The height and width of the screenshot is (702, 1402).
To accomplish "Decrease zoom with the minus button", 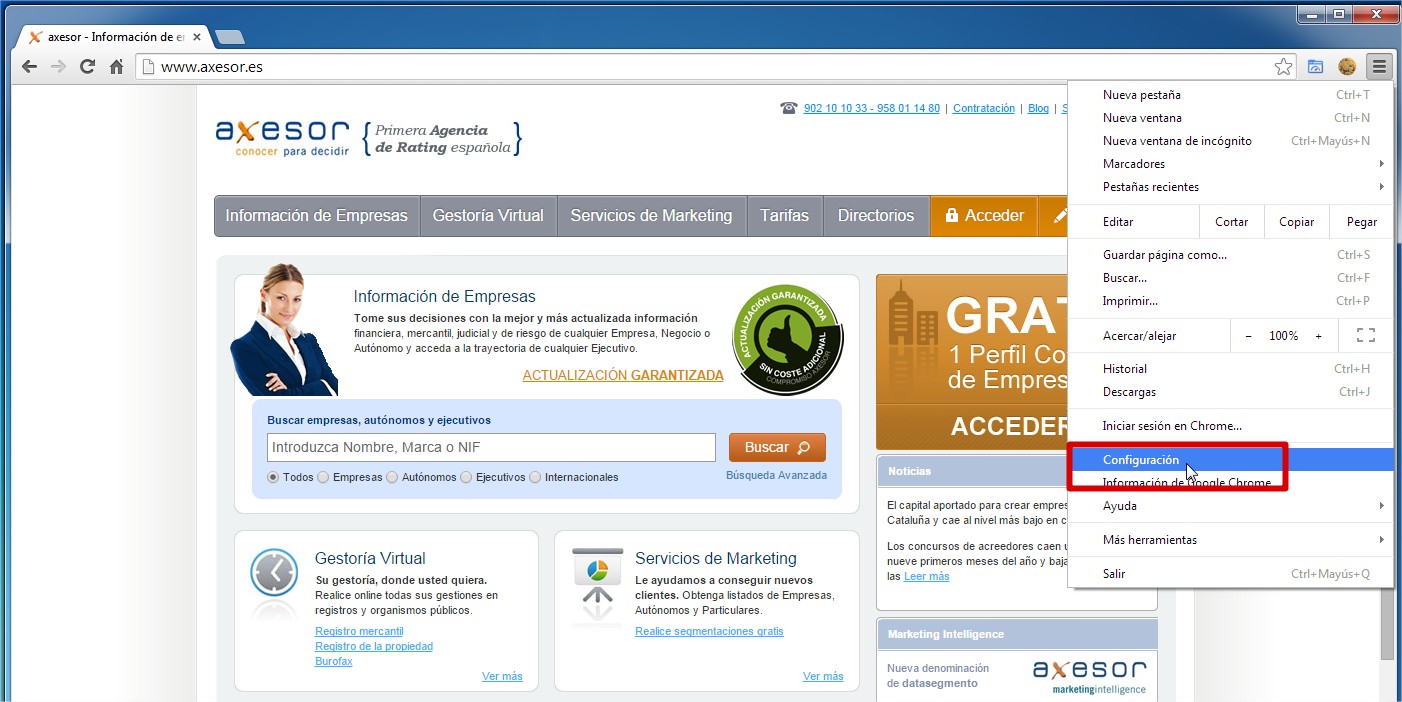I will [1248, 336].
